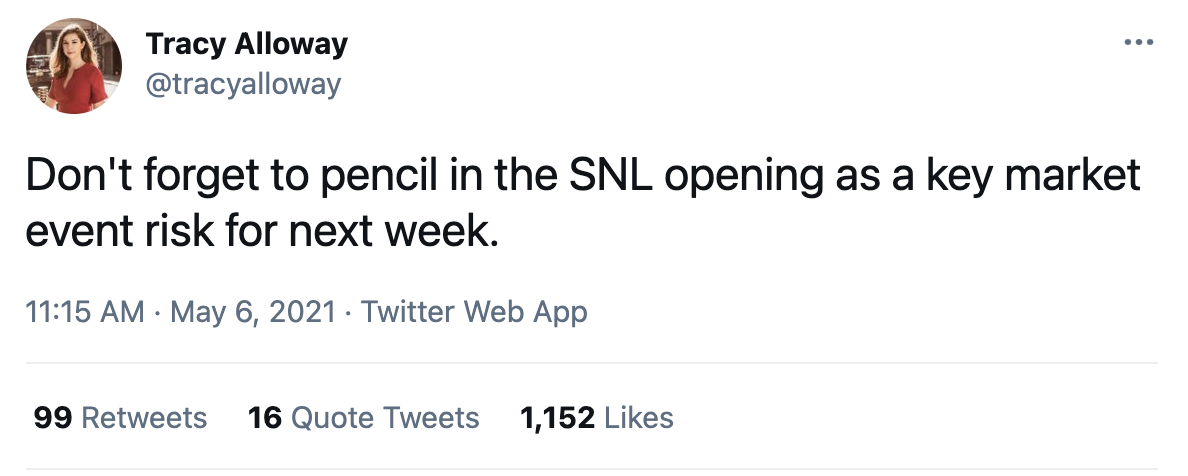This screenshot has height=476, width=1188.
Task: Open the Twitter Web App source link
Action: coord(474,313)
